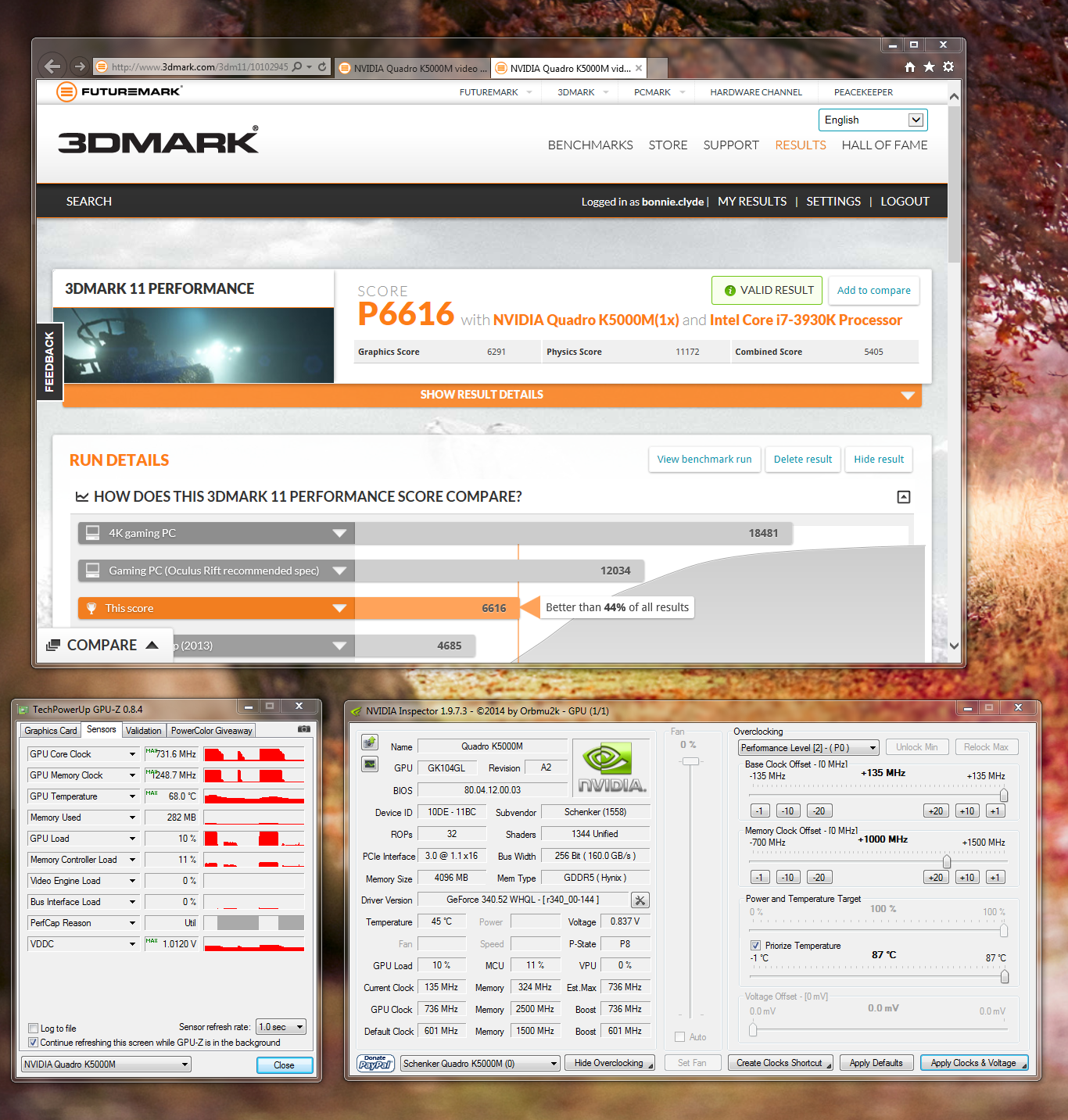Toggle Continue refreshing in background checkbox

tap(33, 1043)
